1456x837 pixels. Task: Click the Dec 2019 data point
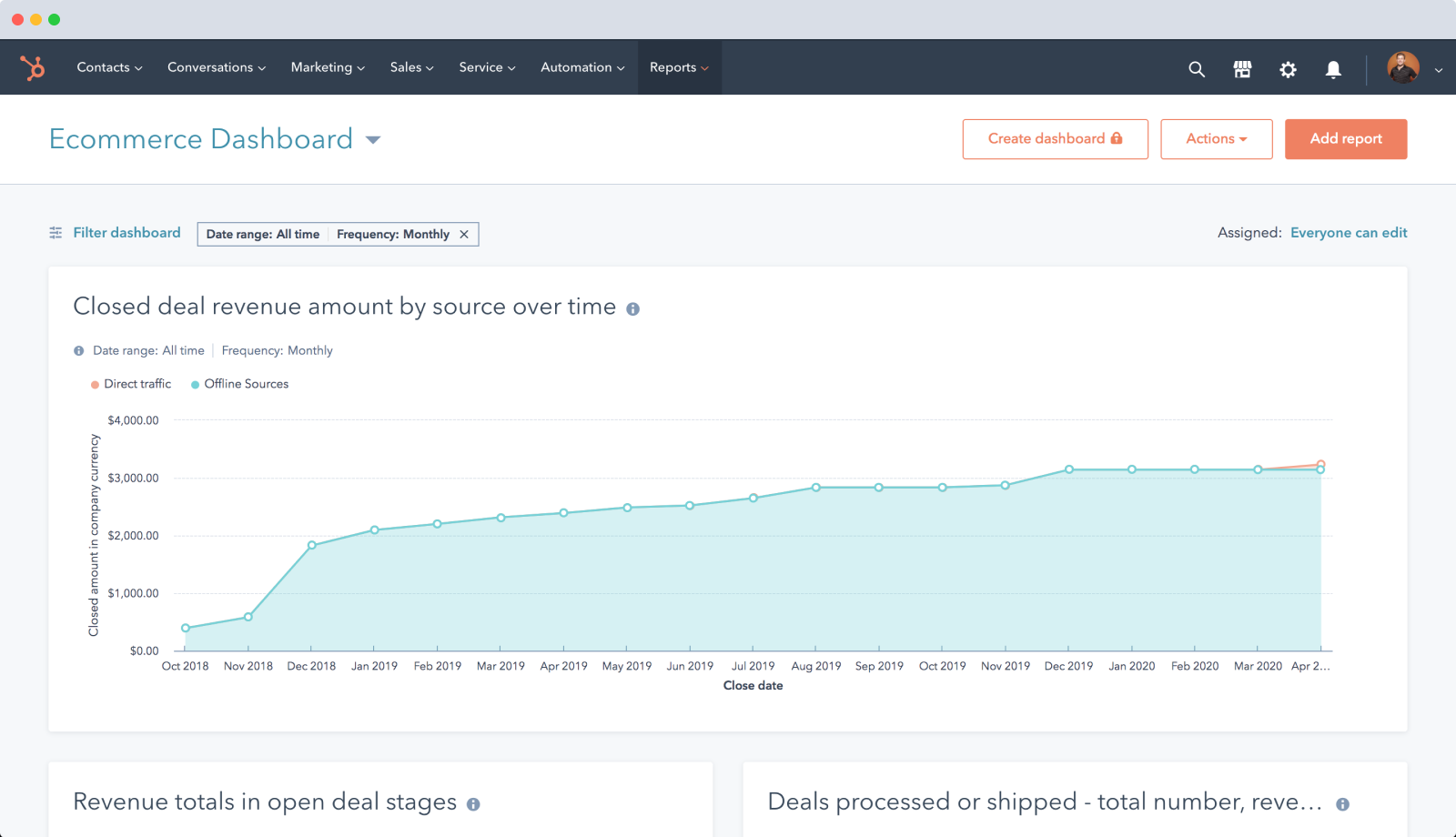pos(1069,469)
